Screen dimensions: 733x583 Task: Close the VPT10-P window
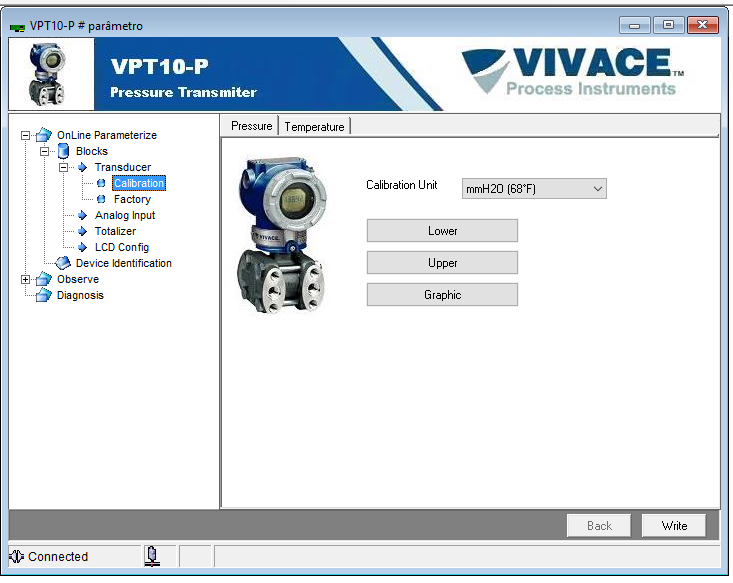[x=703, y=25]
